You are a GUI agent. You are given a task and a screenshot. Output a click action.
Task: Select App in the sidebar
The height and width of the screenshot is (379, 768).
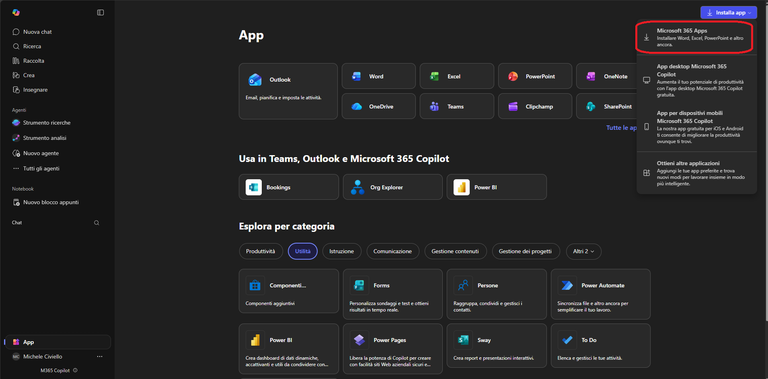(57, 342)
